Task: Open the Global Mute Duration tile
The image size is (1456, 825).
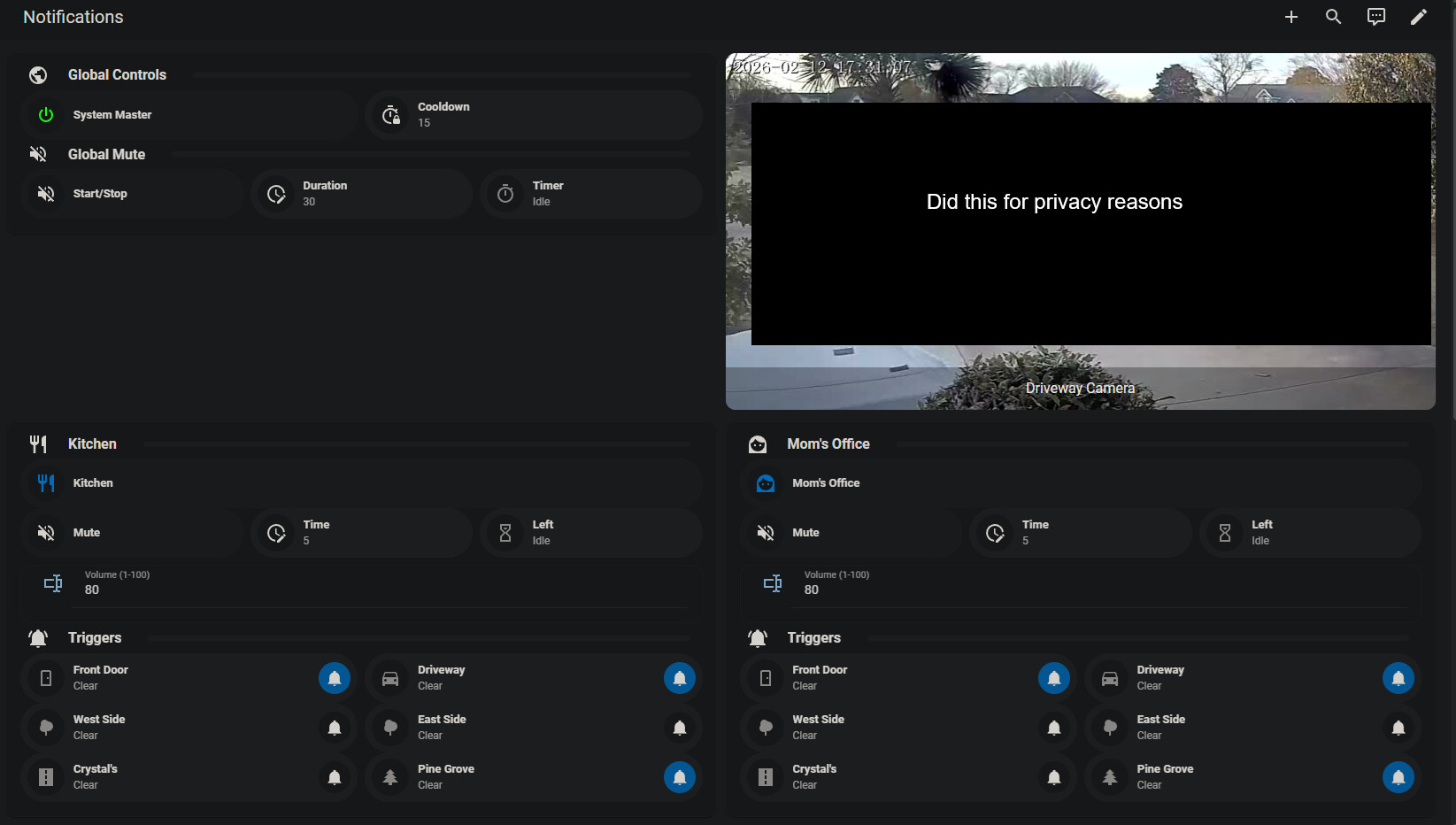Action: click(361, 194)
